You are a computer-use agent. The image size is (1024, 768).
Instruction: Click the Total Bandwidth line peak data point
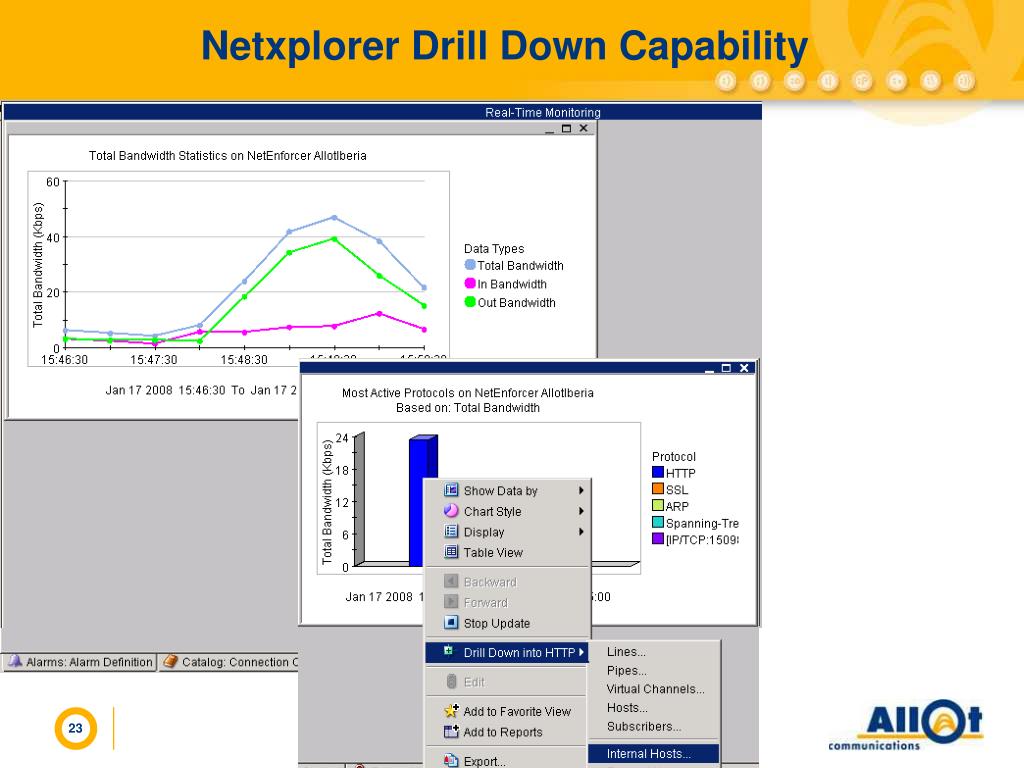click(334, 217)
